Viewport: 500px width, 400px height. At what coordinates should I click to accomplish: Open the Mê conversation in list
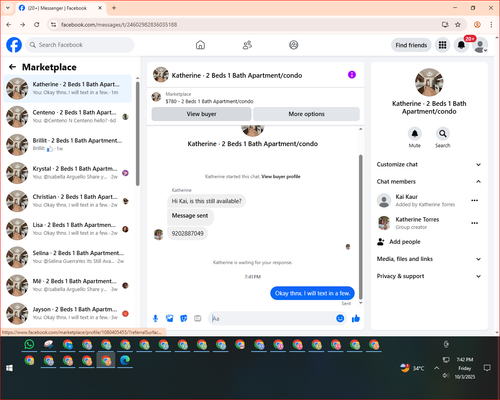68,285
